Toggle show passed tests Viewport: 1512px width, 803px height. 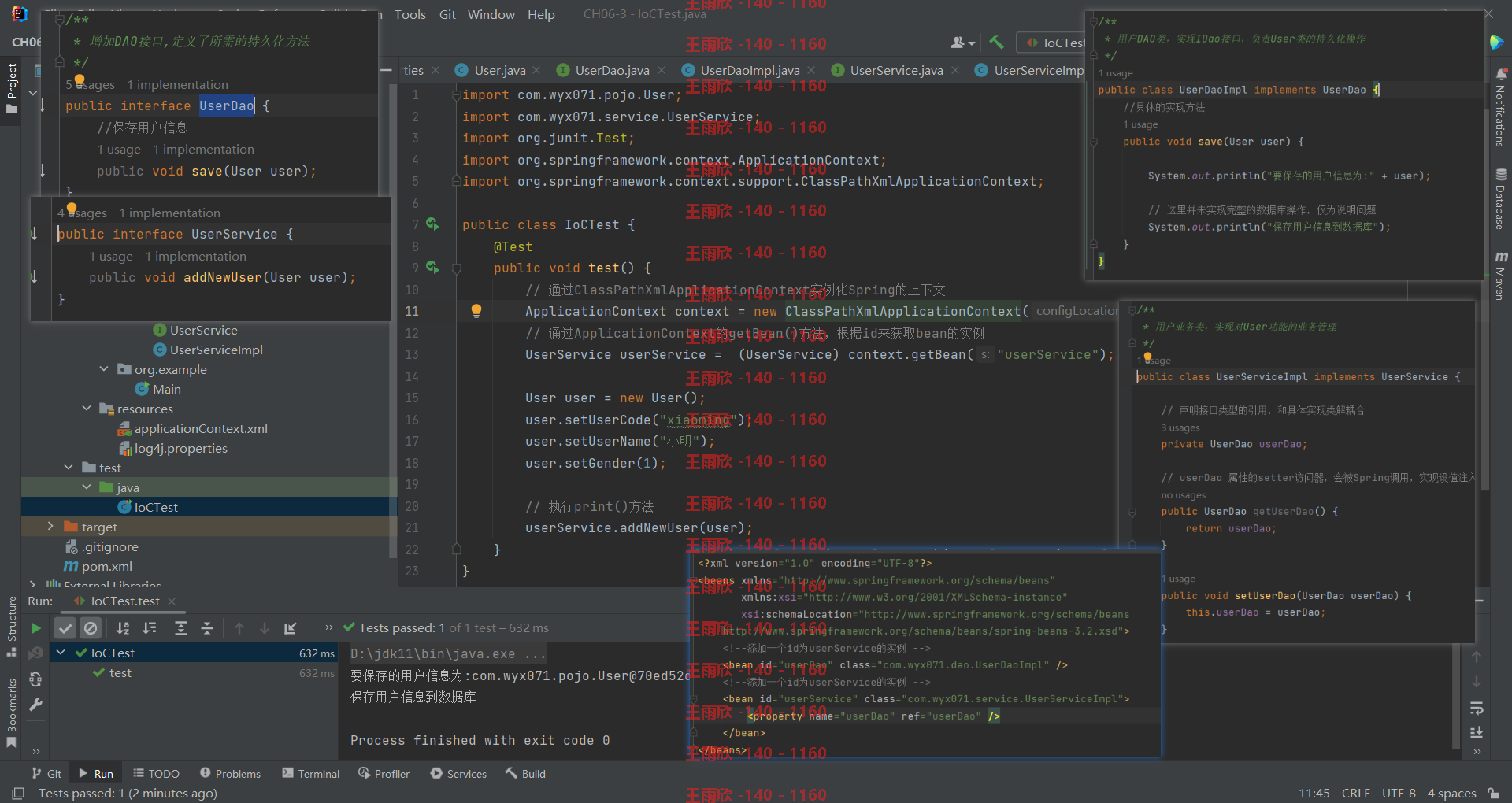click(x=65, y=628)
